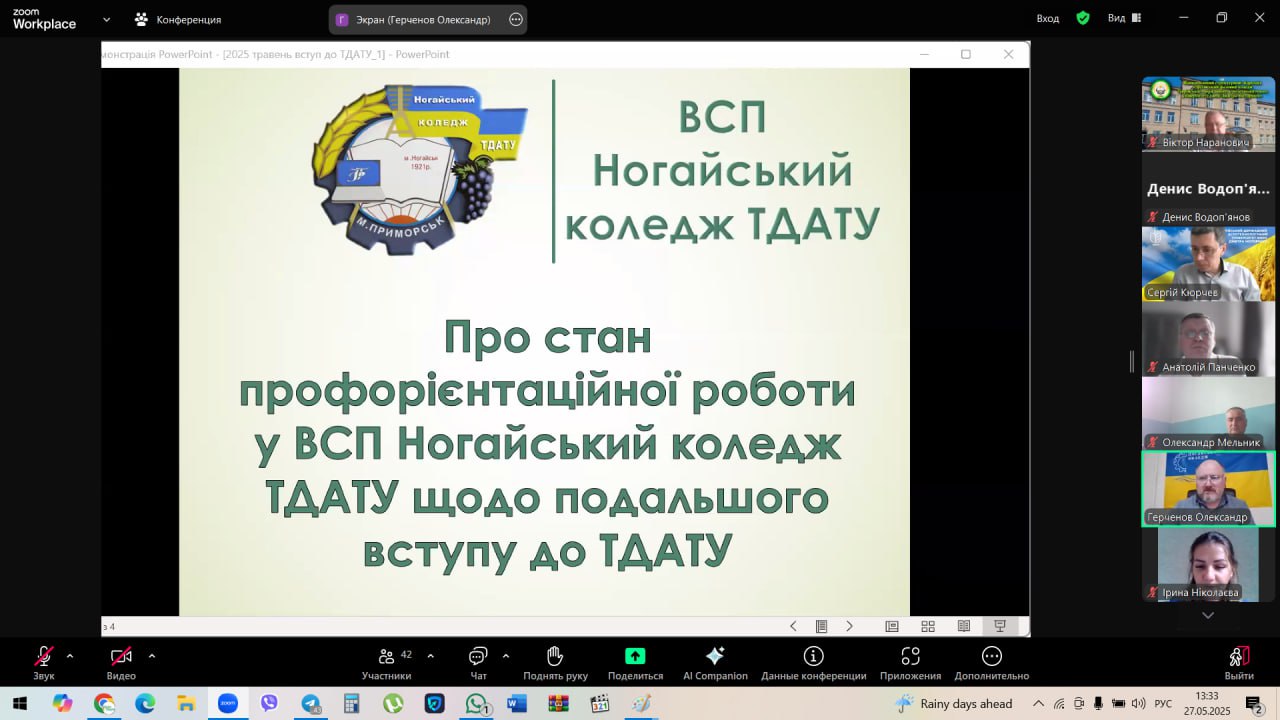Open Viber from the taskbar
The image size is (1280, 720).
(x=269, y=703)
